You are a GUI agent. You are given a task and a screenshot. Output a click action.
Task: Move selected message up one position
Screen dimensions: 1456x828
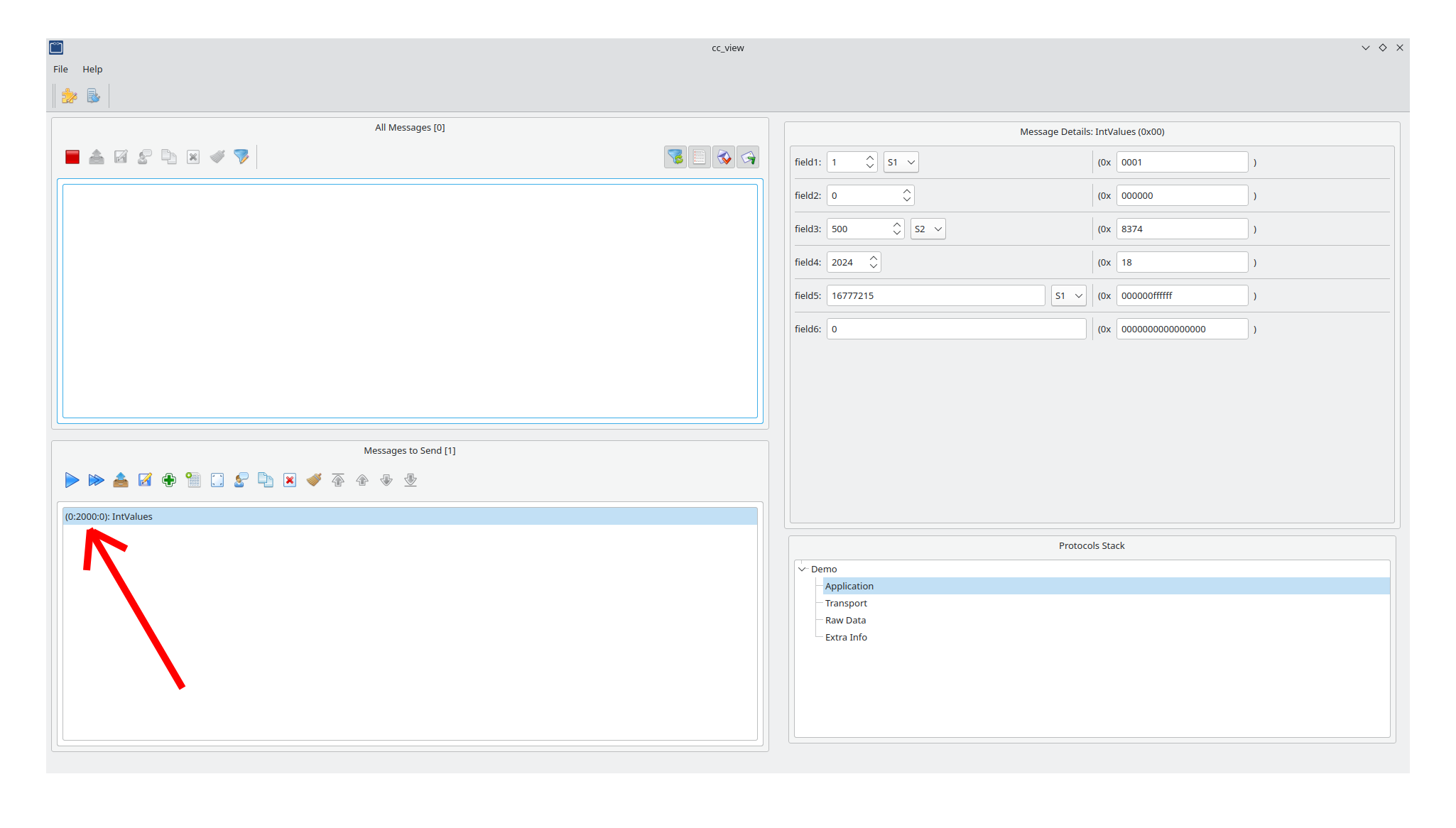[362, 480]
